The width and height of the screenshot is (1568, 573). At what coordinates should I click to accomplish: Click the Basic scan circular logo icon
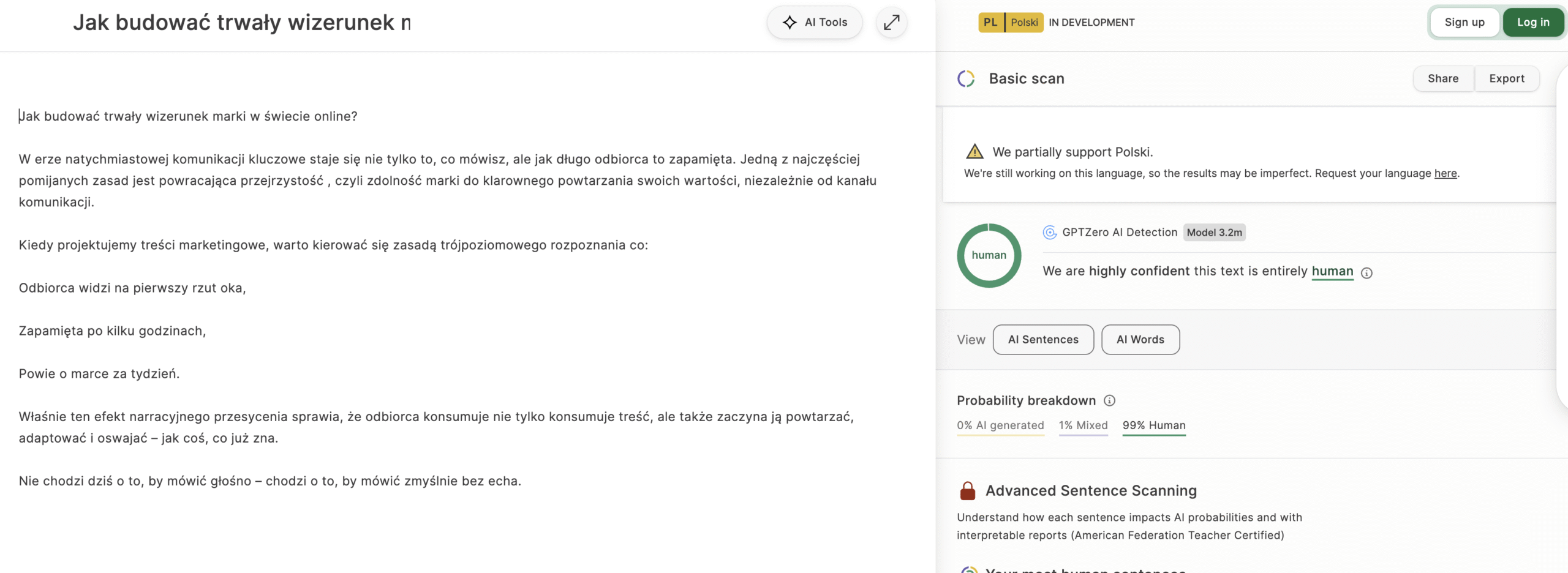click(x=966, y=79)
